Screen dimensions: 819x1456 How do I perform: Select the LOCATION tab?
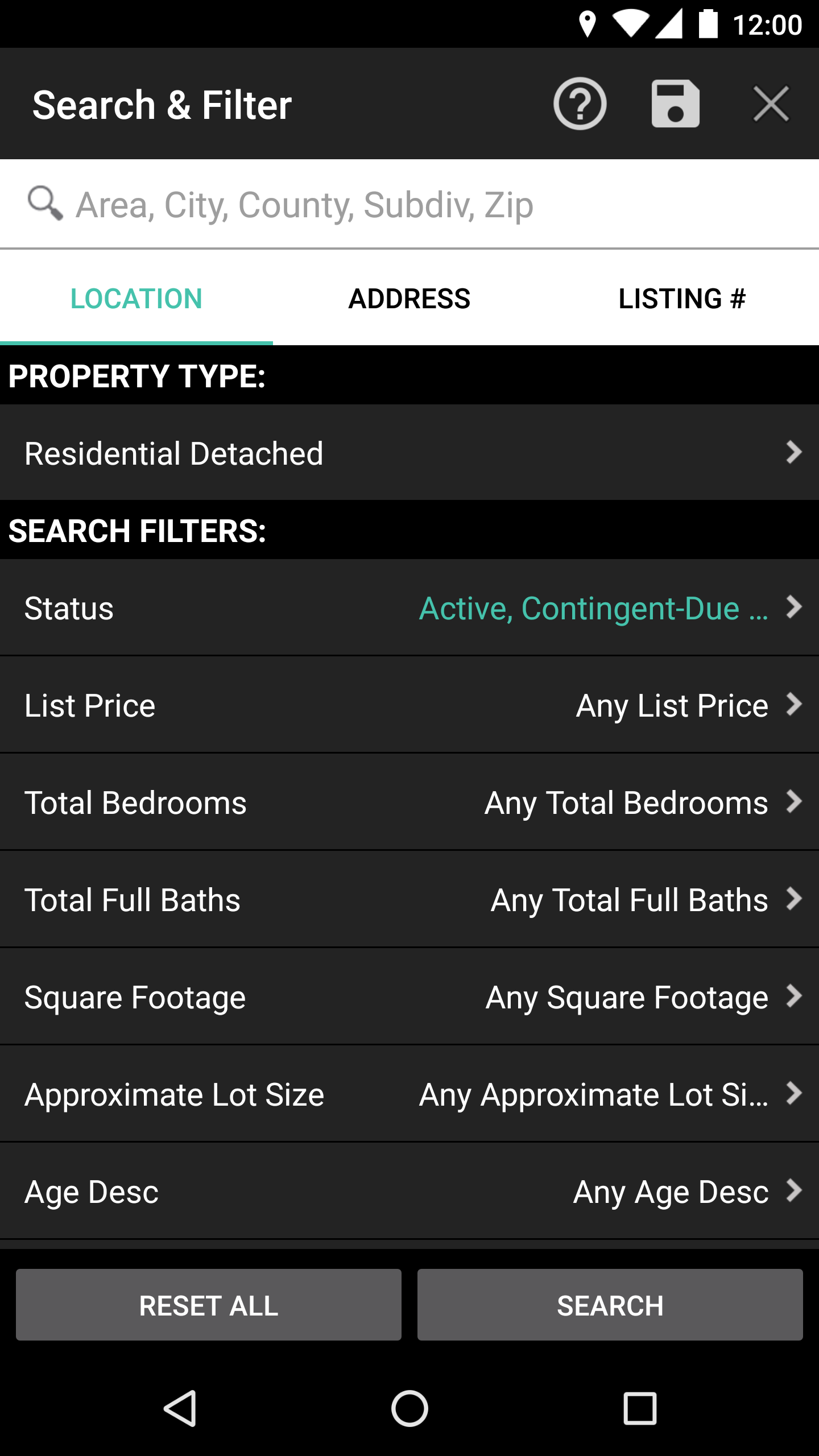coord(136,299)
